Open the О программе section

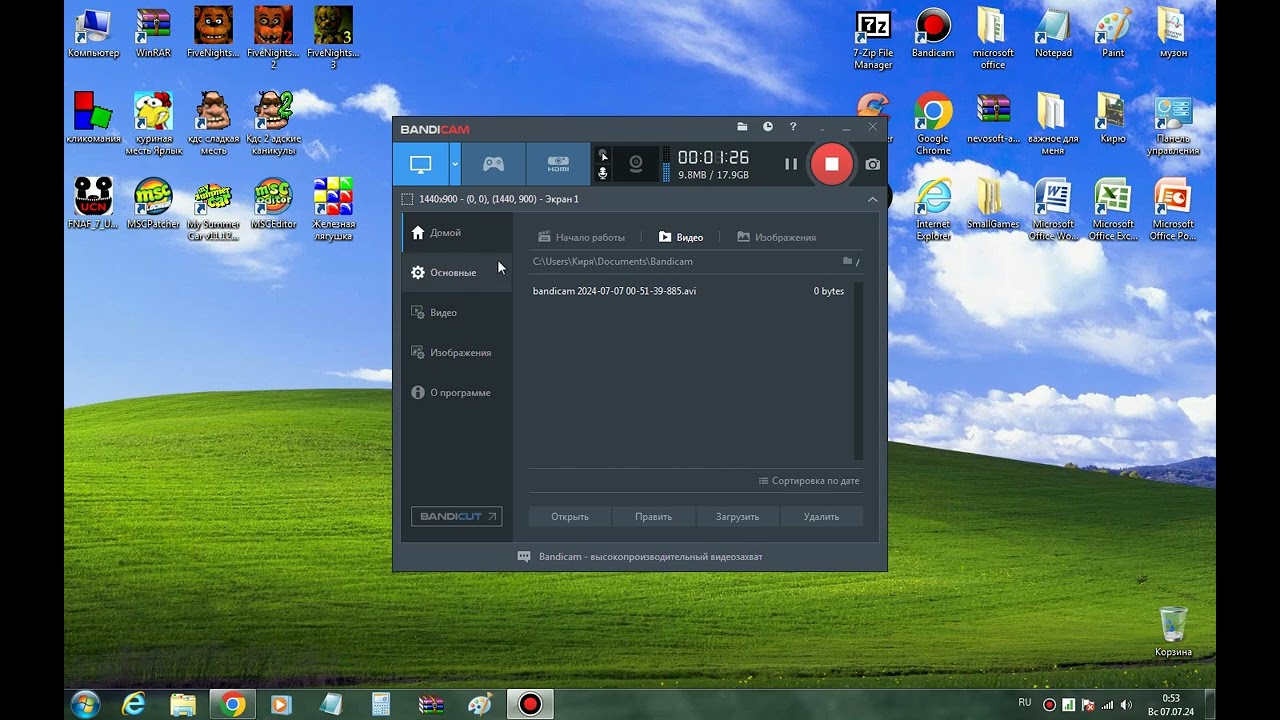tap(457, 392)
